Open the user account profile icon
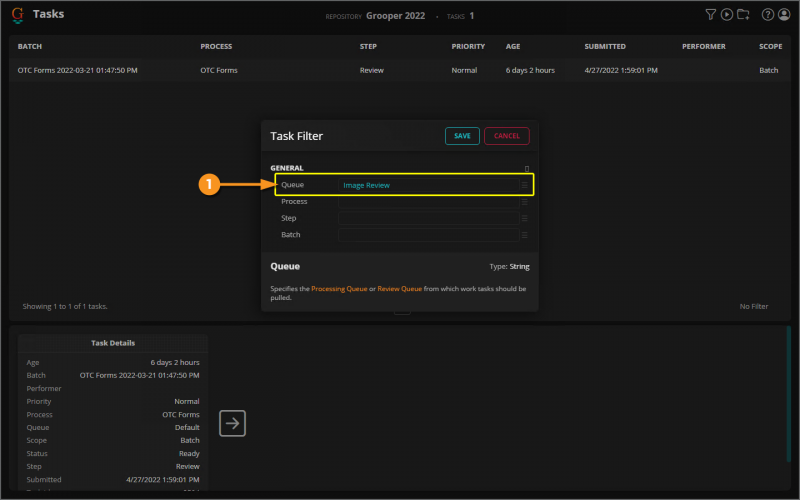Image resolution: width=800 pixels, height=500 pixels. 784,15
